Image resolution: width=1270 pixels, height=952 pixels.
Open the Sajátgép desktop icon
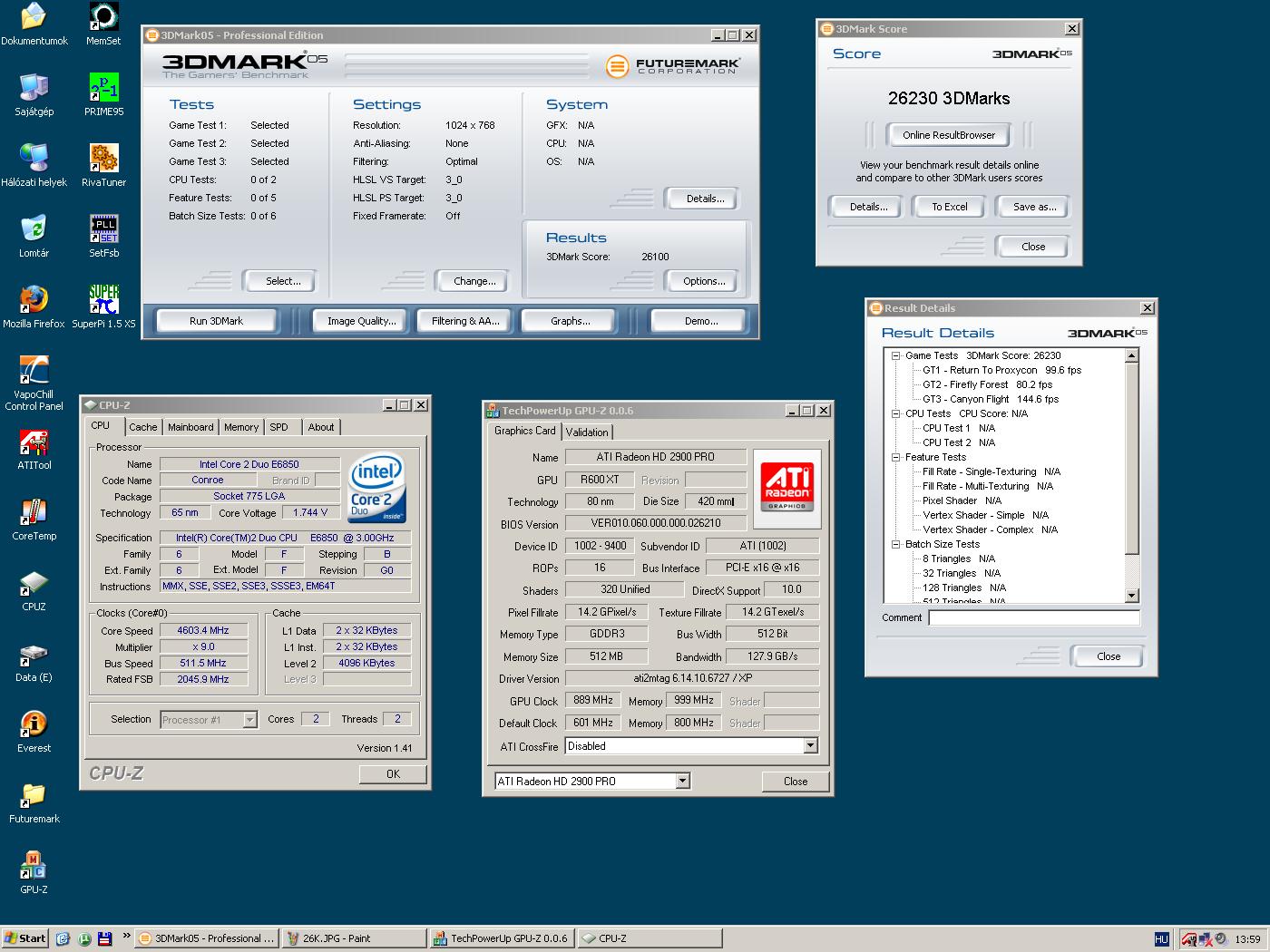pyautogui.click(x=34, y=95)
